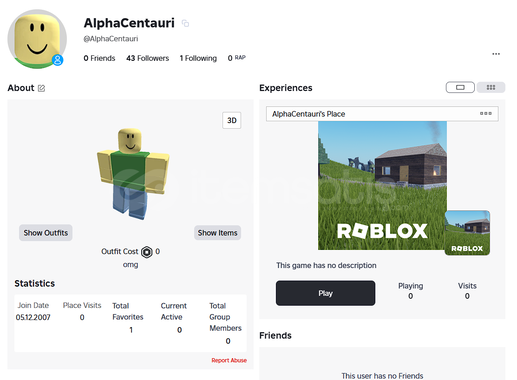517x380 pixels.
Task: Select the small Roblox game thumbnail
Action: (467, 233)
